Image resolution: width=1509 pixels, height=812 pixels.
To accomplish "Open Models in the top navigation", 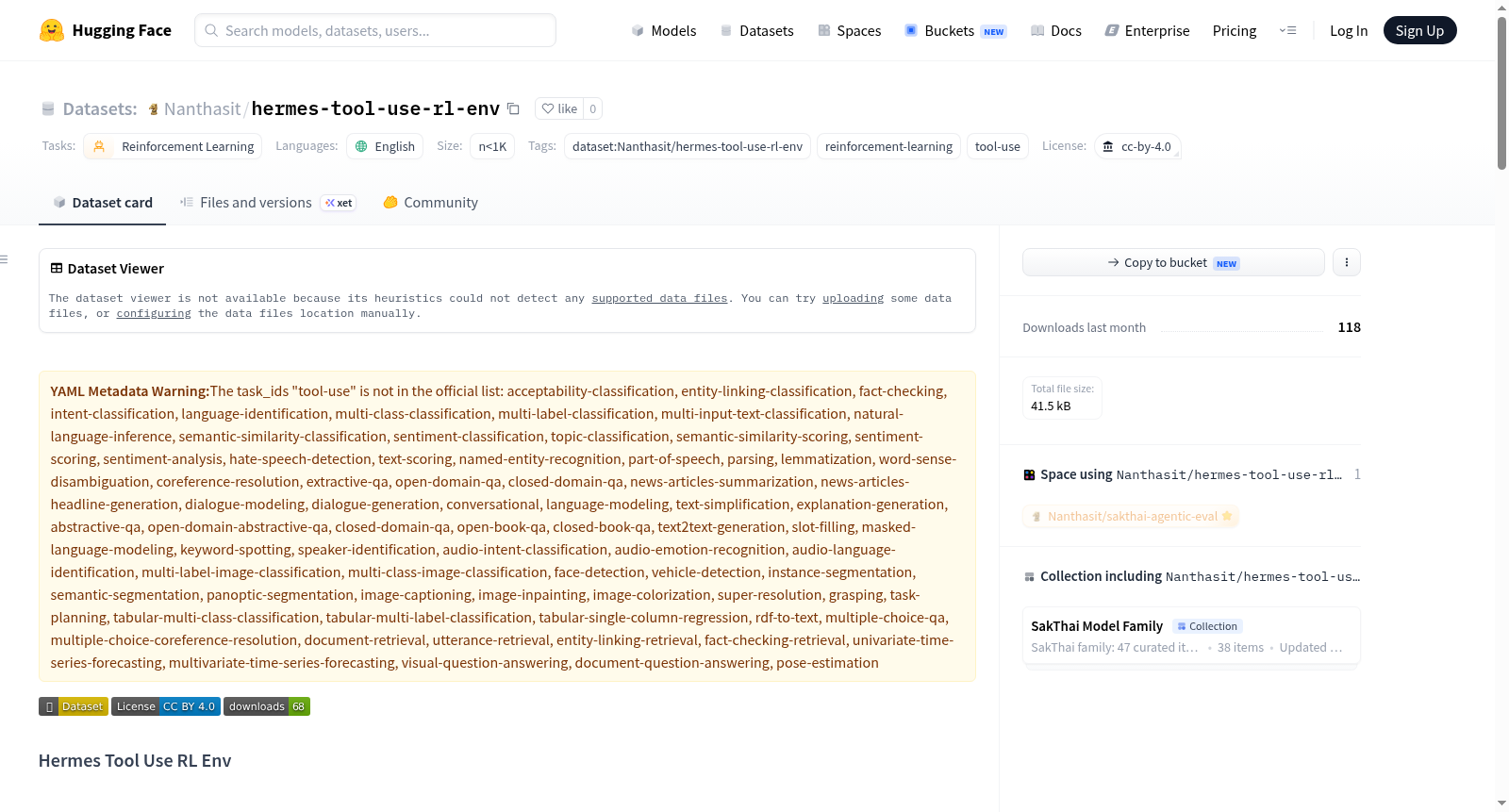I will coord(664,30).
